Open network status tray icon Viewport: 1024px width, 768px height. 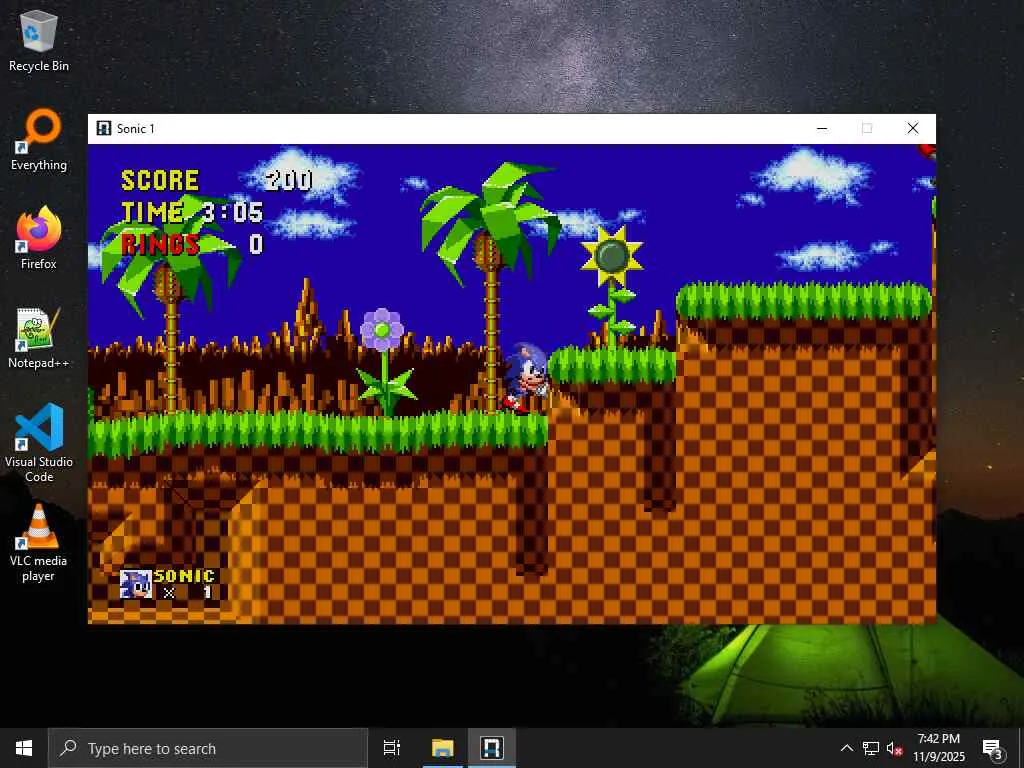coord(871,748)
